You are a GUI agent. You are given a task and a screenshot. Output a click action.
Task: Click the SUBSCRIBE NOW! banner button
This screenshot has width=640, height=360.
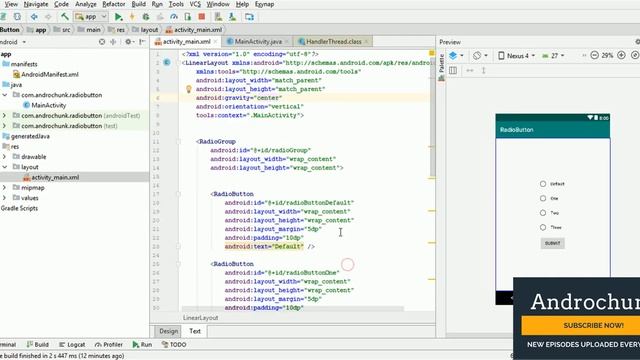[581, 325]
